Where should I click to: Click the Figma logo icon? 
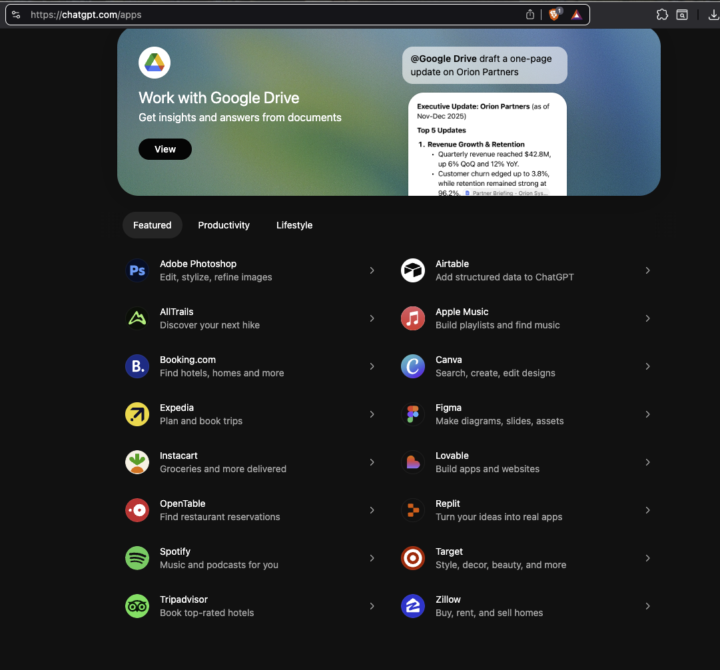tap(413, 414)
